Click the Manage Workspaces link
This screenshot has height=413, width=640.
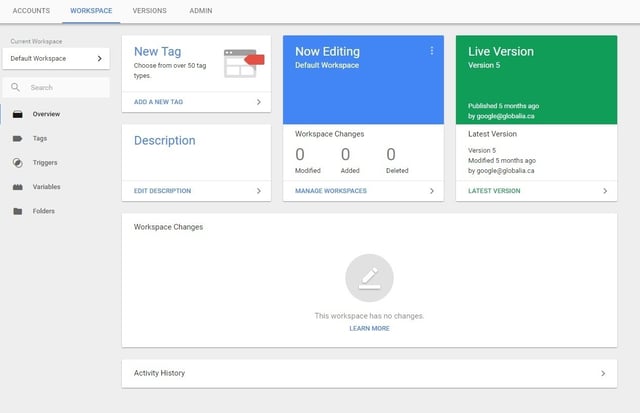(x=331, y=191)
